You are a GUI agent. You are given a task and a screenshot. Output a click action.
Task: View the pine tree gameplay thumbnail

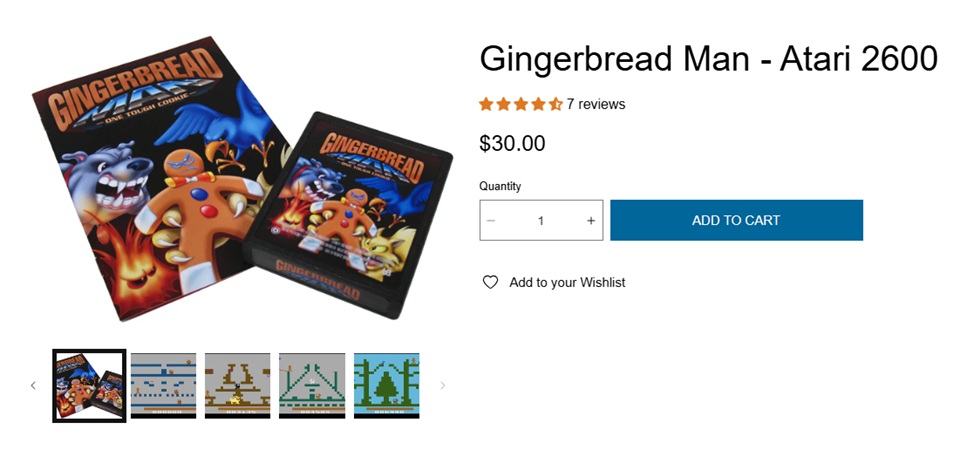(386, 385)
